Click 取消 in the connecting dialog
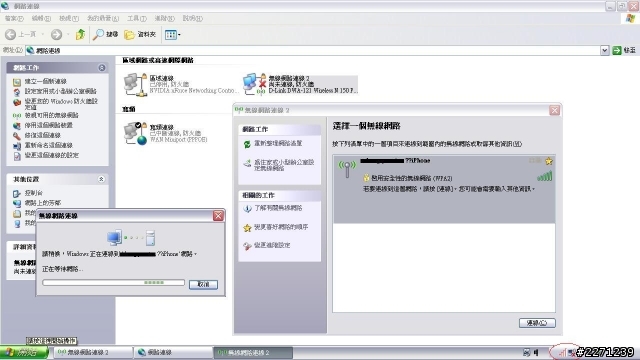640x360 pixels. click(x=203, y=284)
